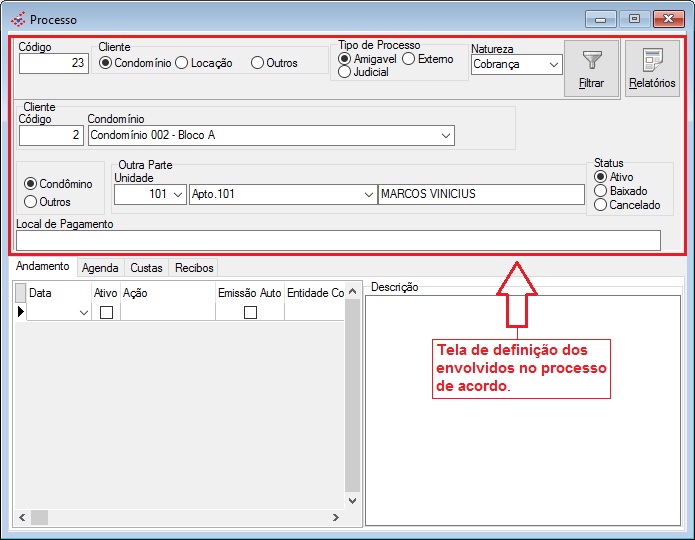This screenshot has width=695, height=540.
Task: Click the scroll down arrow of grid
Action: click(352, 500)
